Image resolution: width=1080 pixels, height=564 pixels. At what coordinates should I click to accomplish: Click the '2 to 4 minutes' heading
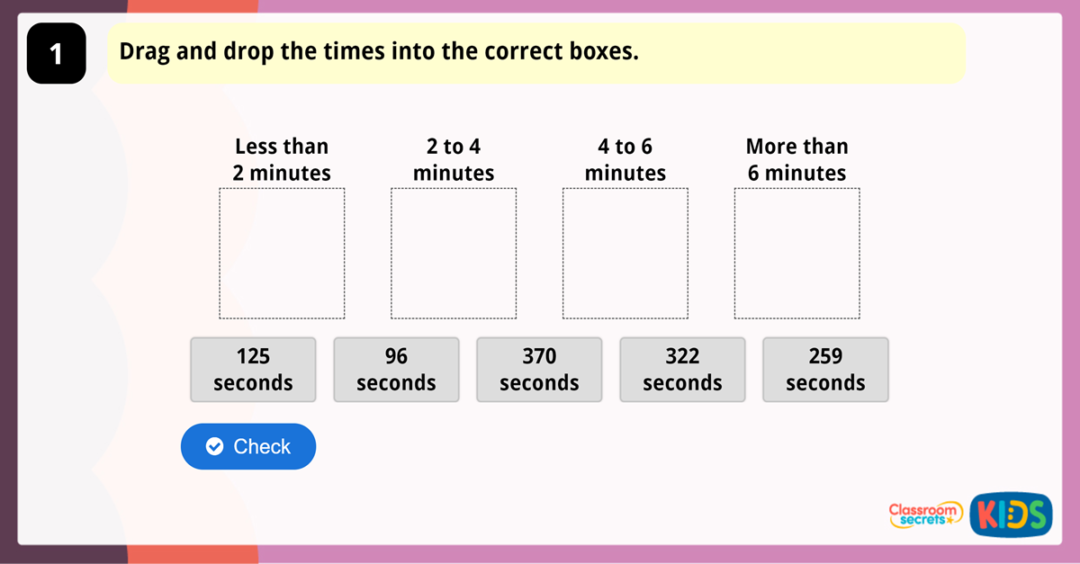point(453,160)
